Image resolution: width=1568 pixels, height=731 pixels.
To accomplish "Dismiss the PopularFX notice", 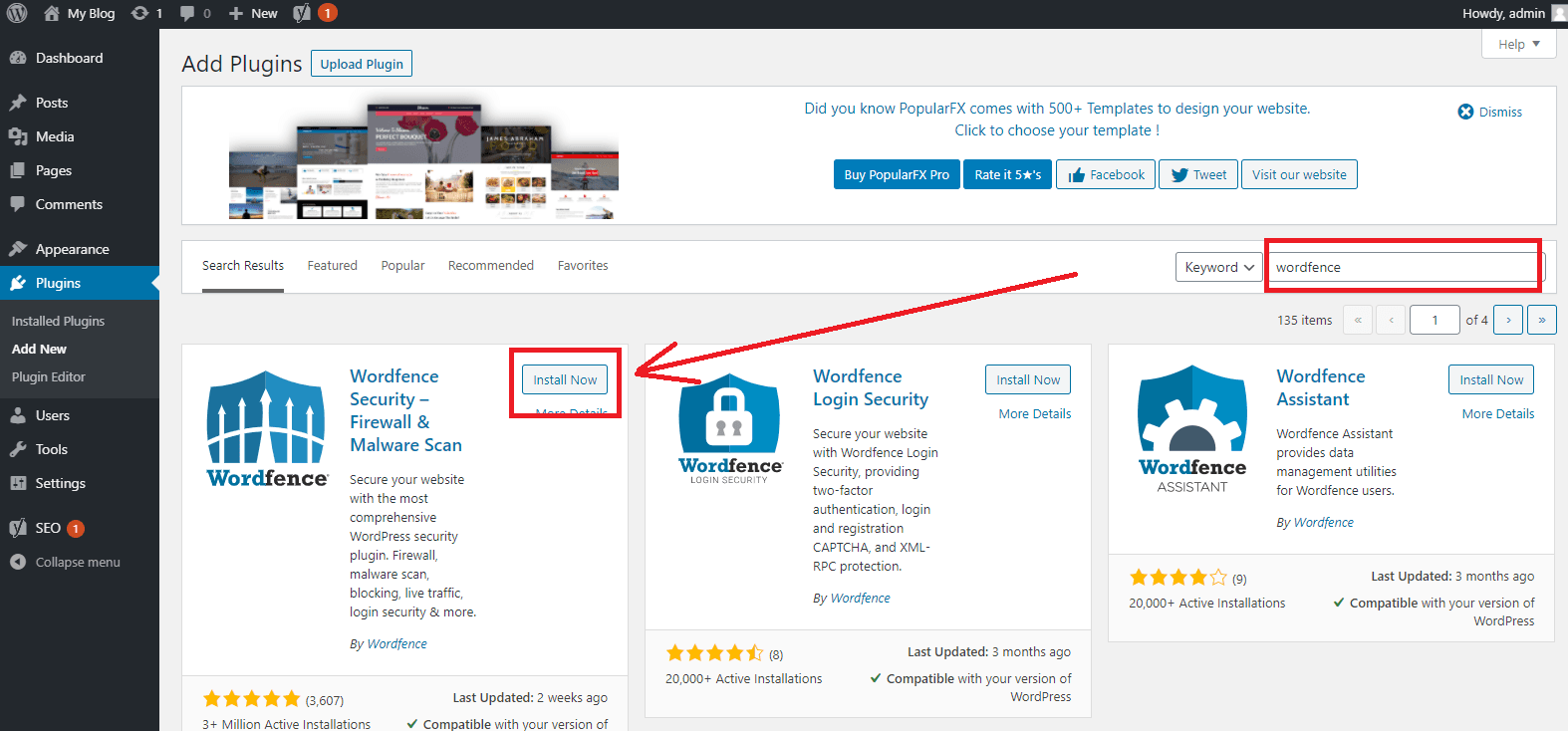I will click(1490, 112).
